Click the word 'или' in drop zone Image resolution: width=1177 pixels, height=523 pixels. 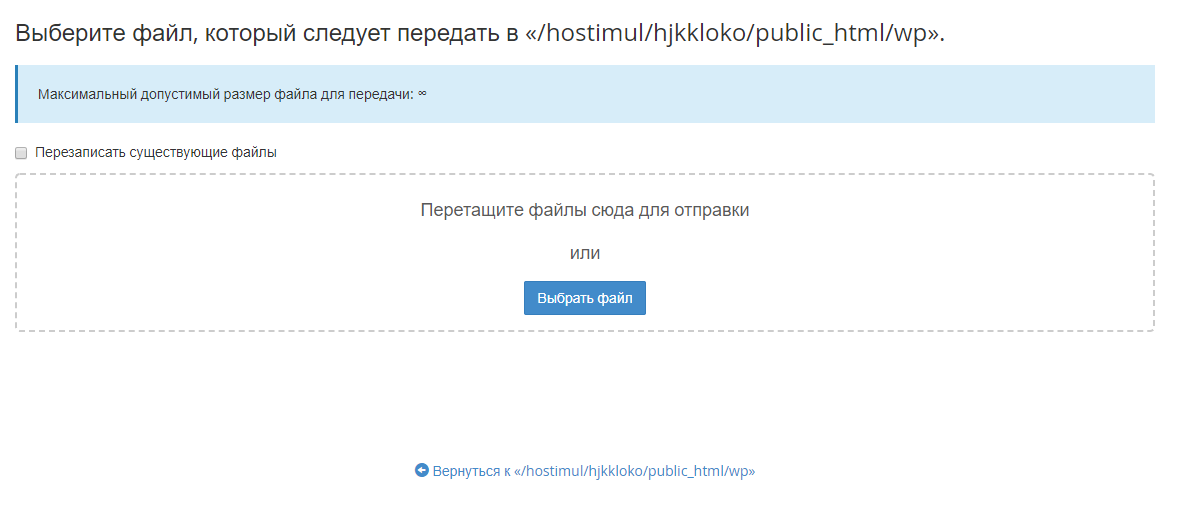pyautogui.click(x=585, y=253)
